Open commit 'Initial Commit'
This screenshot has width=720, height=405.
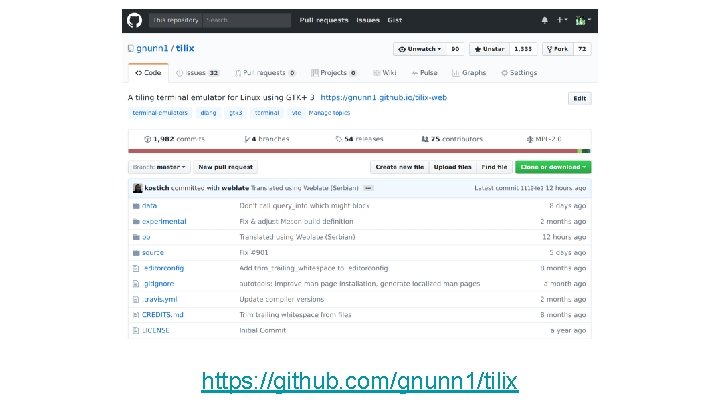[x=263, y=330]
